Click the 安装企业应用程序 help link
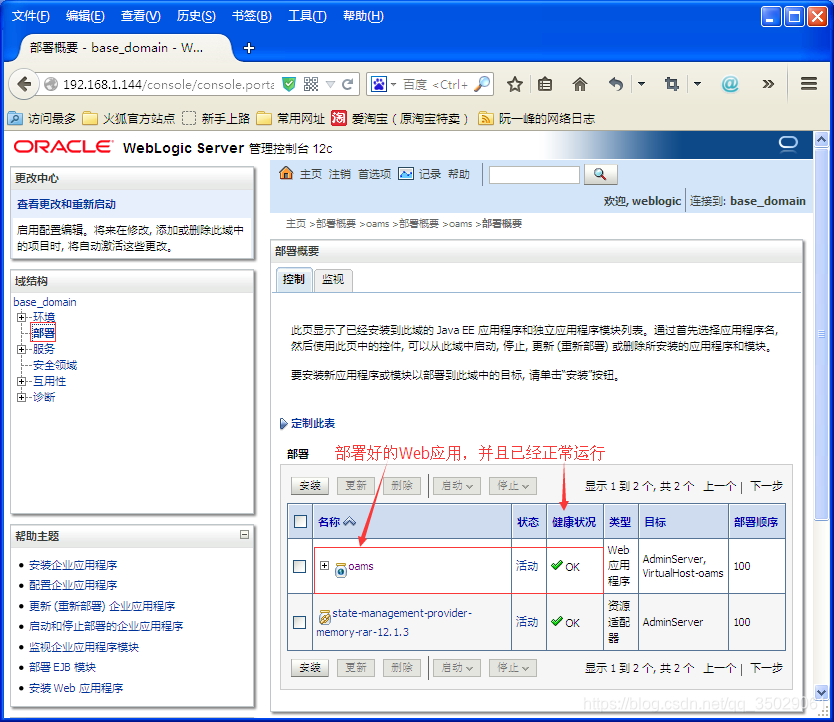834x722 pixels. [x=73, y=565]
